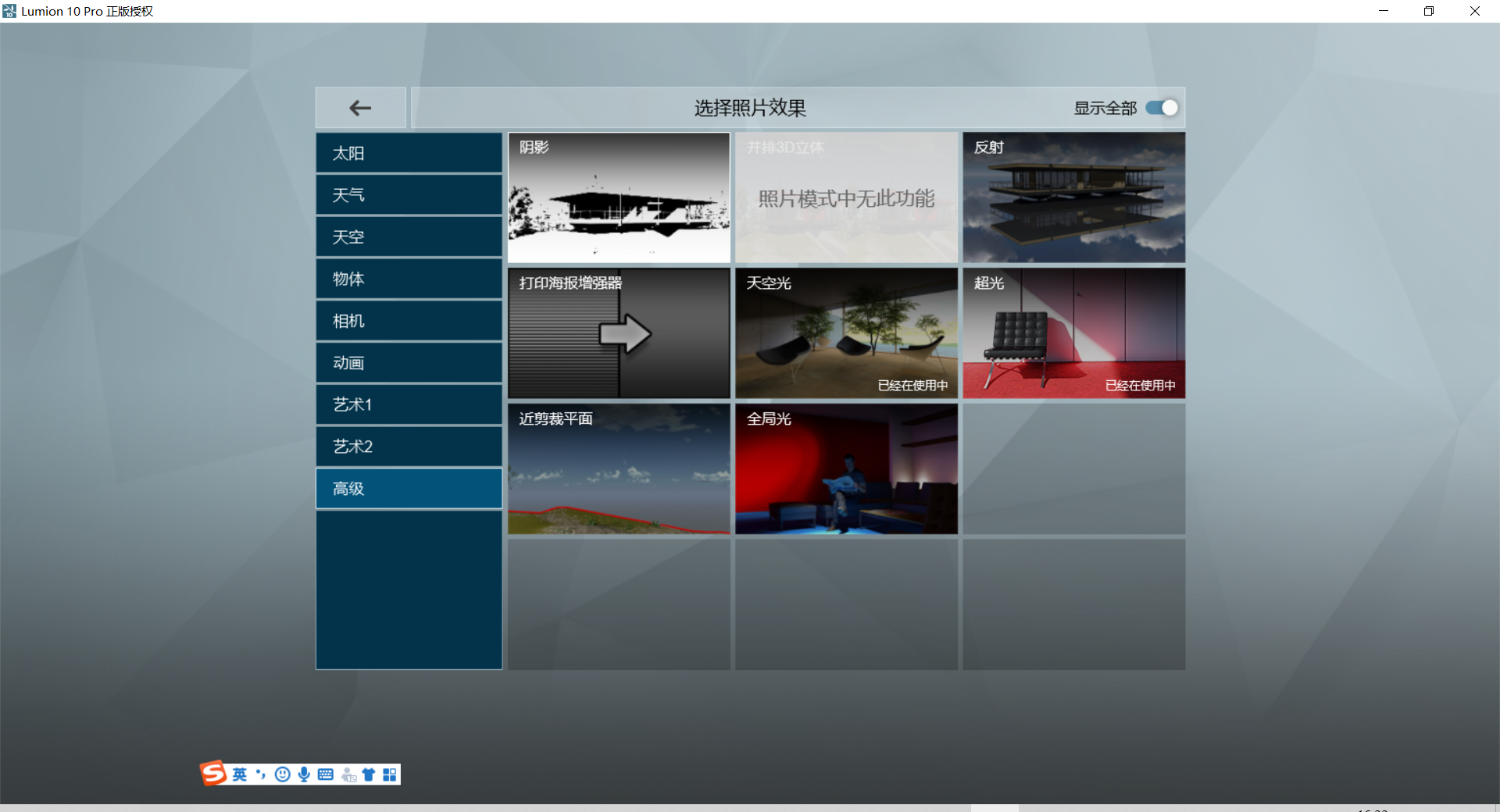
Task: Select the 艺术2 category
Action: 409,447
